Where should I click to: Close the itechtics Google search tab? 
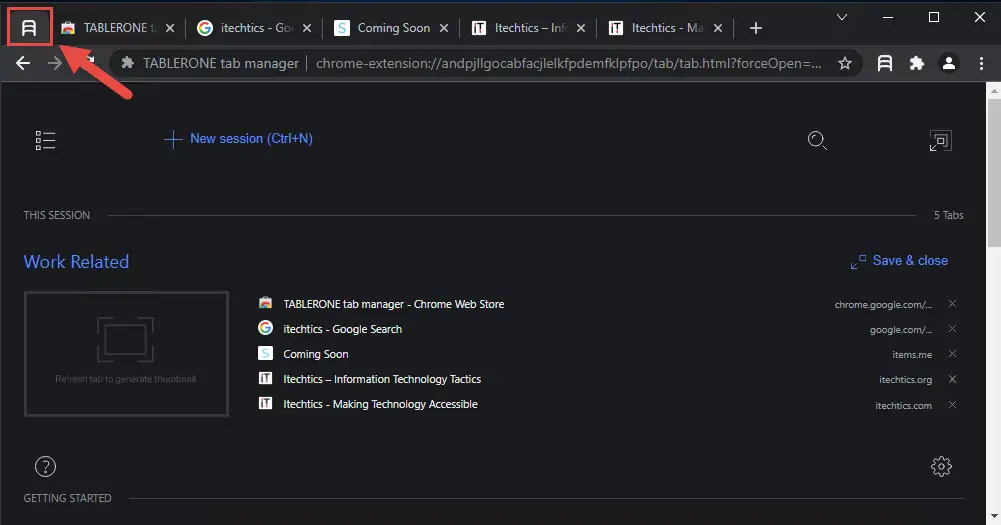point(307,28)
